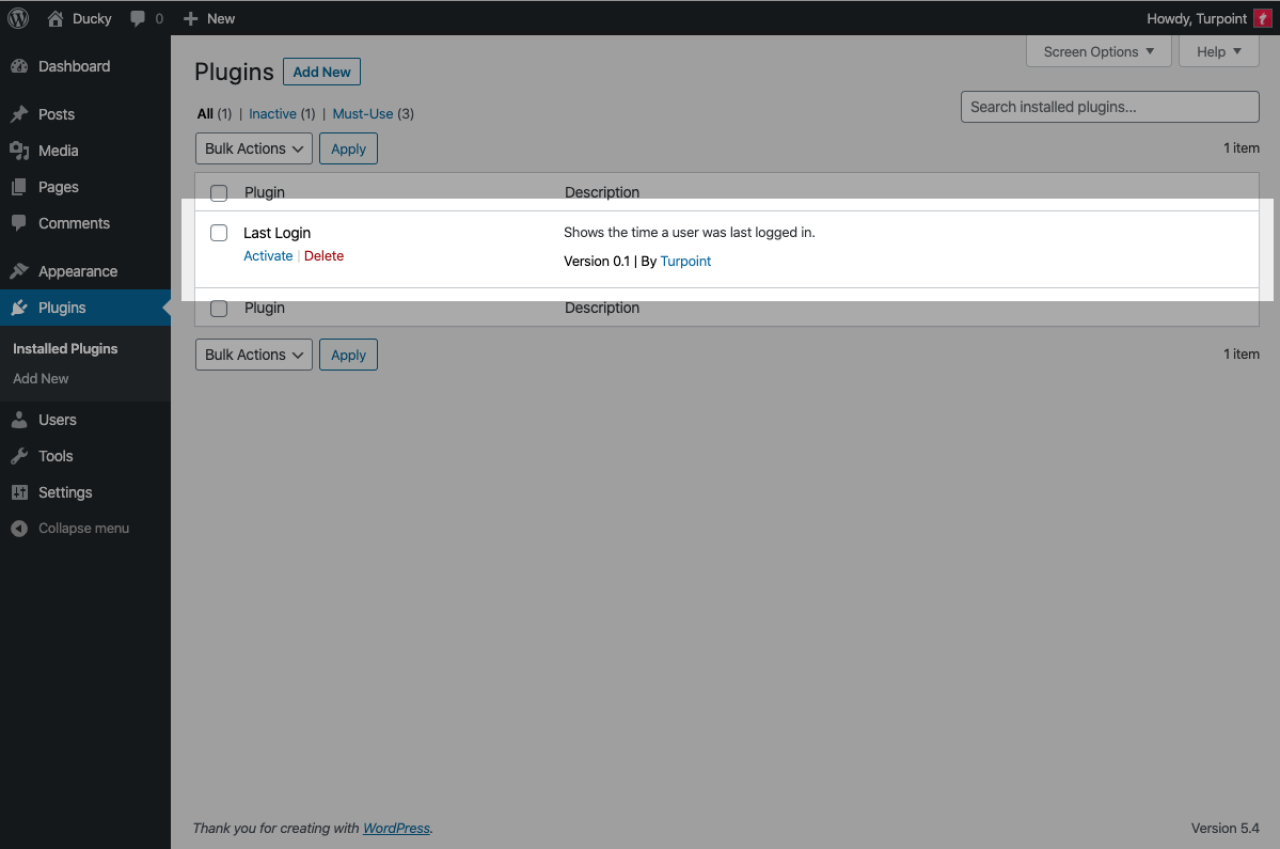Image resolution: width=1280 pixels, height=849 pixels.
Task: Click the plugin description text
Action: (690, 232)
